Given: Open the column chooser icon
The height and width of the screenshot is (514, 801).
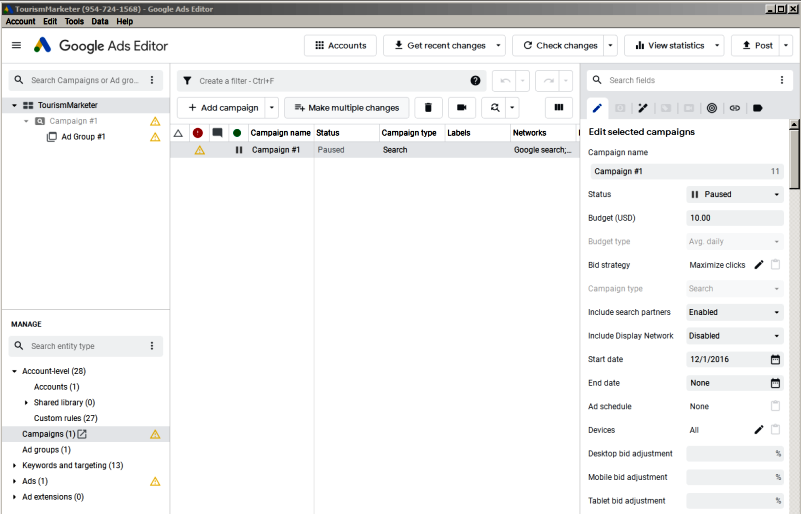Looking at the screenshot, I should [x=559, y=108].
